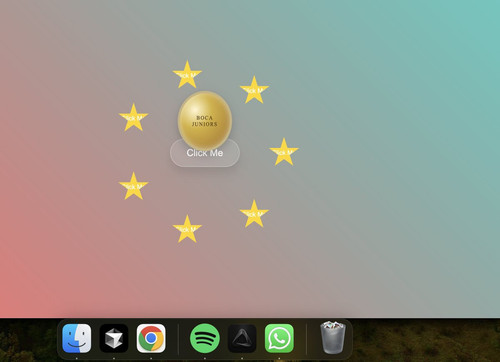500x362 pixels.
Task: Click the translucent Click Me button
Action: coord(205,153)
